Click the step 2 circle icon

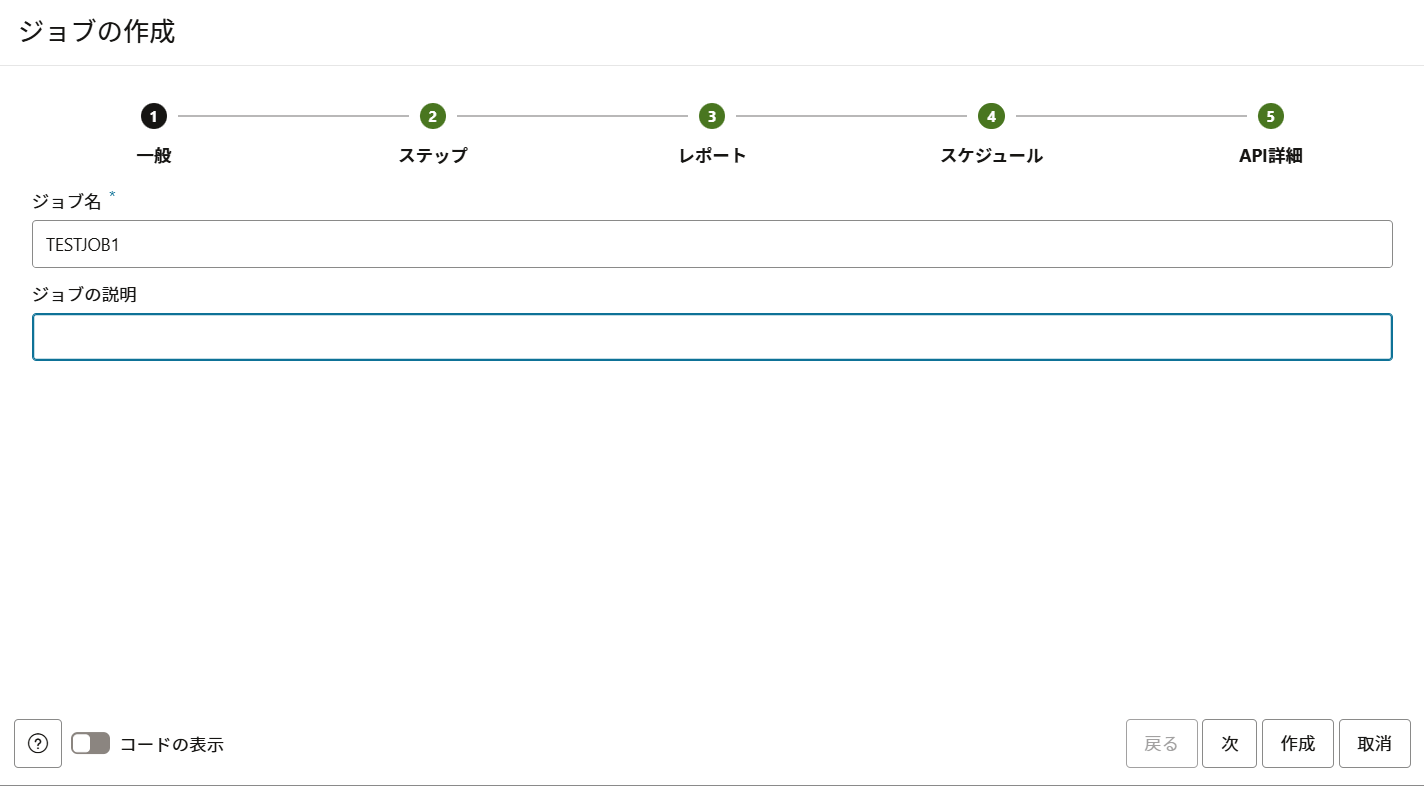[432, 116]
